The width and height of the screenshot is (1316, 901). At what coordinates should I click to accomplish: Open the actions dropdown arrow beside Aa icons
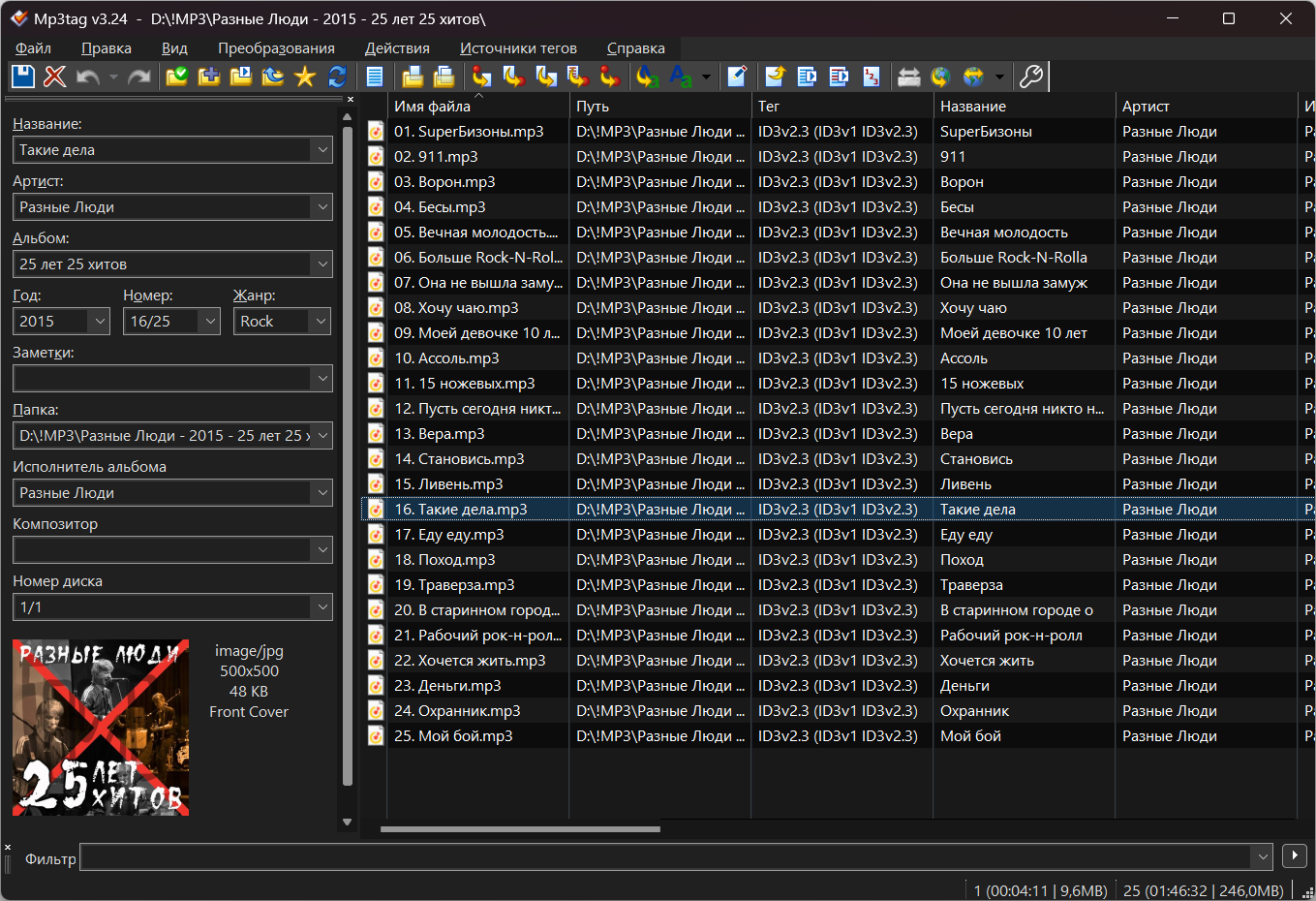pyautogui.click(x=706, y=77)
